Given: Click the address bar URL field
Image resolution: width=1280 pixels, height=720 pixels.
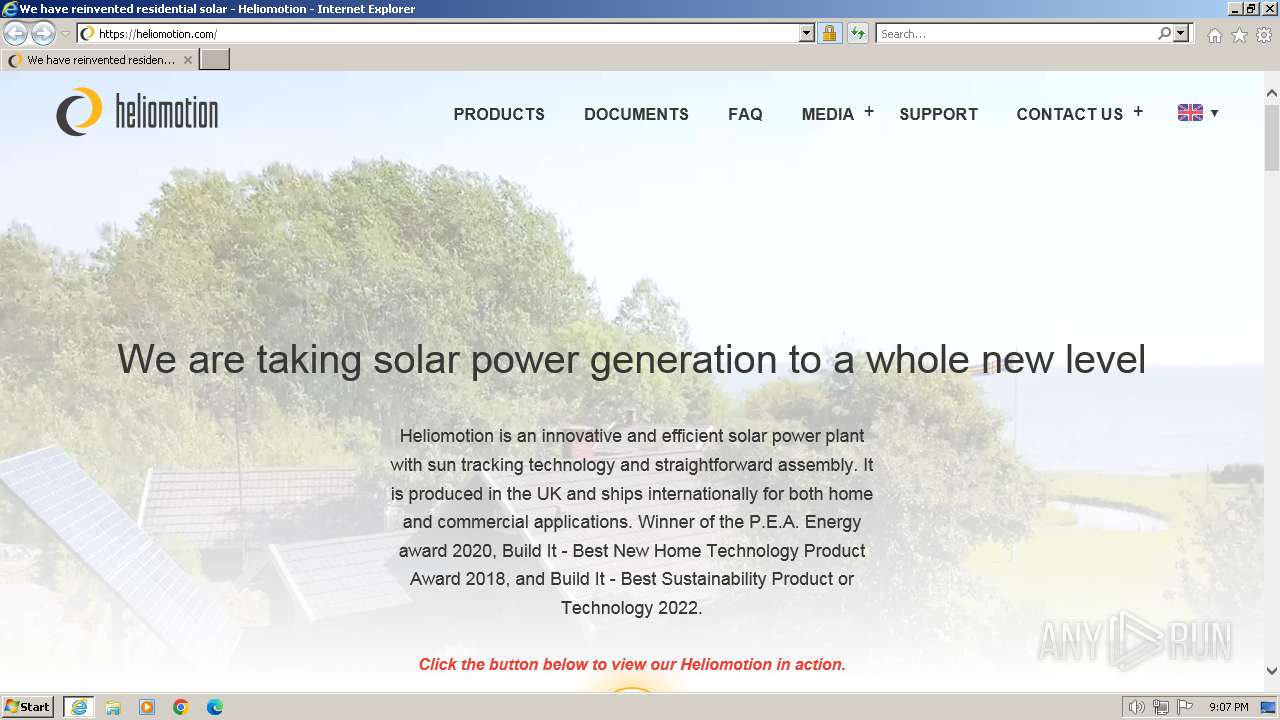Looking at the screenshot, I should point(447,34).
